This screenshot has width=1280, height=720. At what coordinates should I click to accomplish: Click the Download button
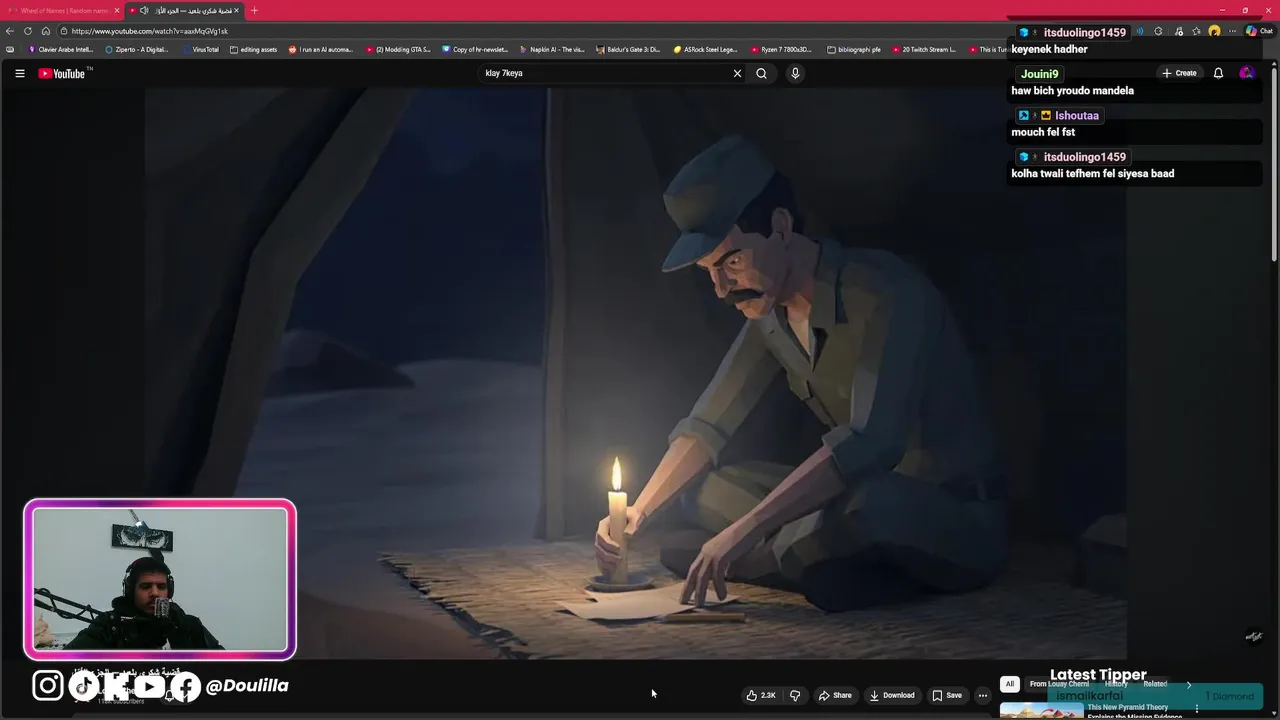pos(891,695)
